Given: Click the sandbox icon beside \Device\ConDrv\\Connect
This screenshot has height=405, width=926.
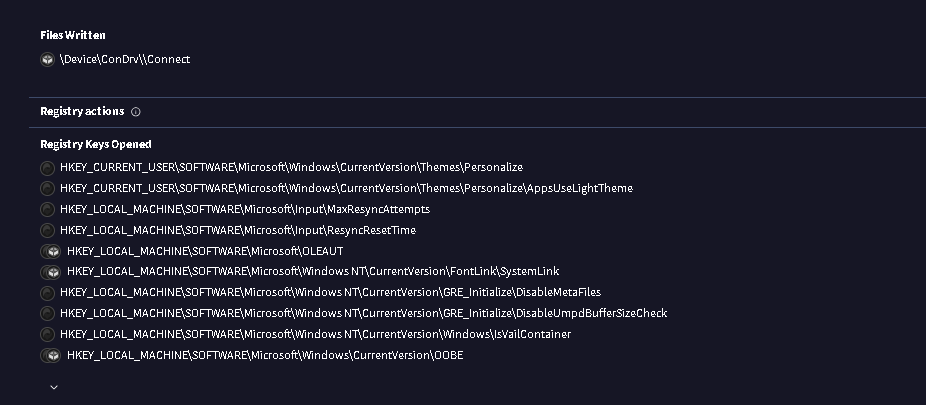Looking at the screenshot, I should point(47,59).
